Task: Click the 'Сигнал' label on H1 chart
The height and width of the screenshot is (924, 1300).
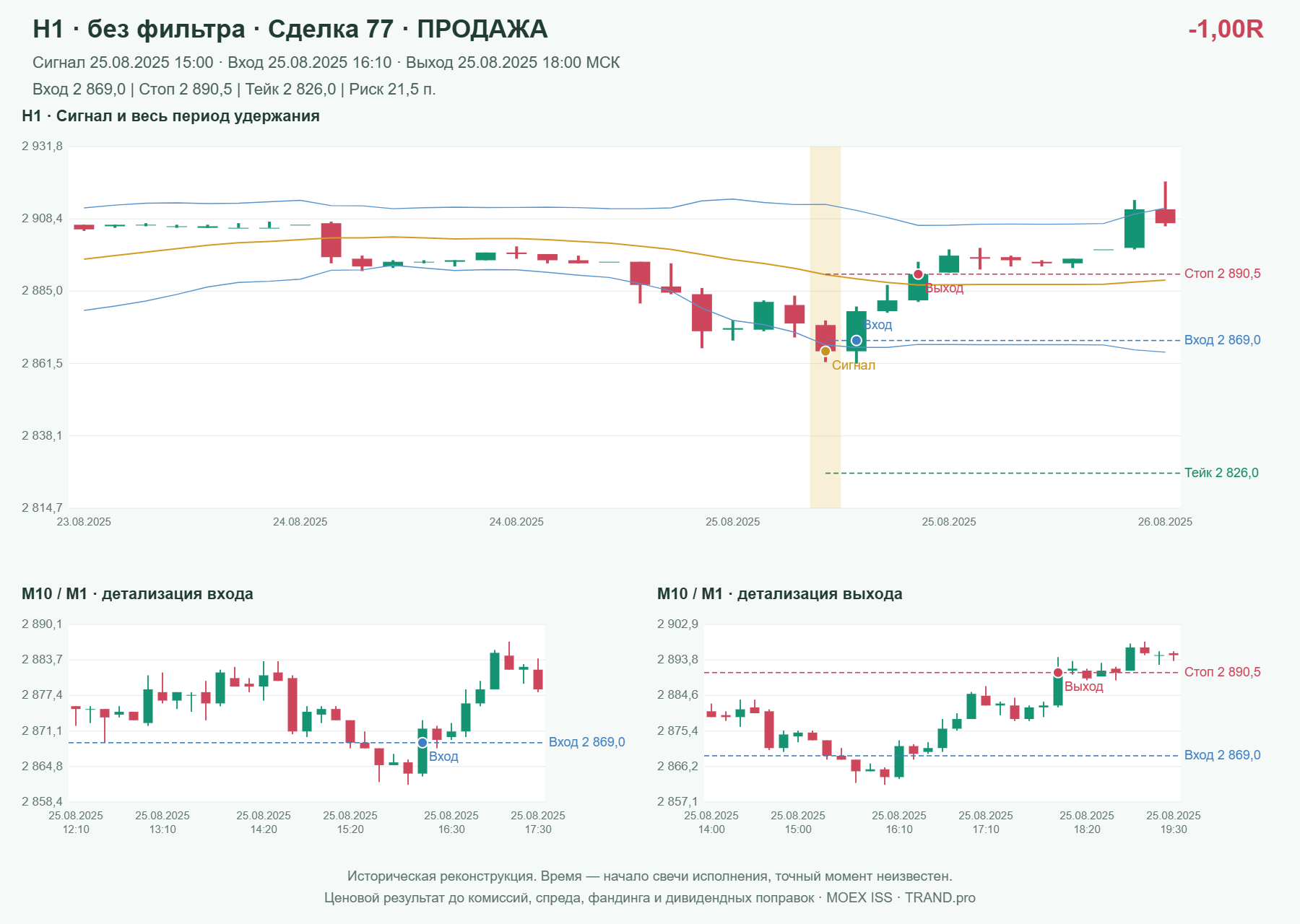Action: point(854,365)
